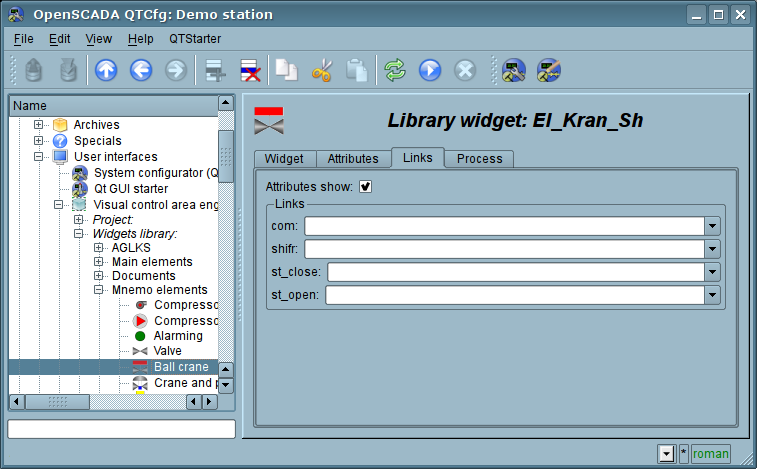Click the Back arrow toolbar icon

point(140,70)
